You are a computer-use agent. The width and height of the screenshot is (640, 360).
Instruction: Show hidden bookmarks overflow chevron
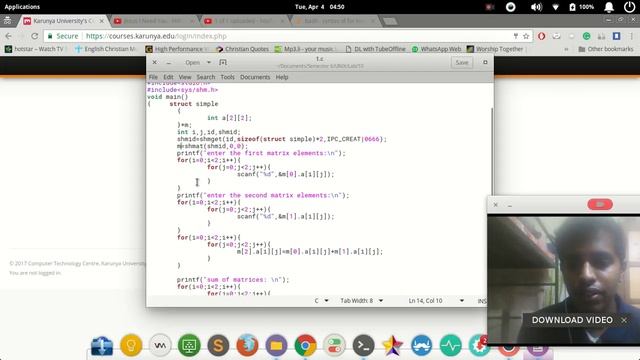click(x=566, y=49)
